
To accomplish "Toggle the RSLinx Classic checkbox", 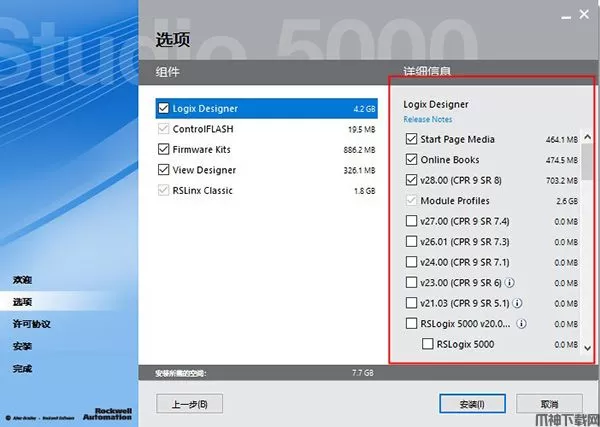I will [163, 190].
